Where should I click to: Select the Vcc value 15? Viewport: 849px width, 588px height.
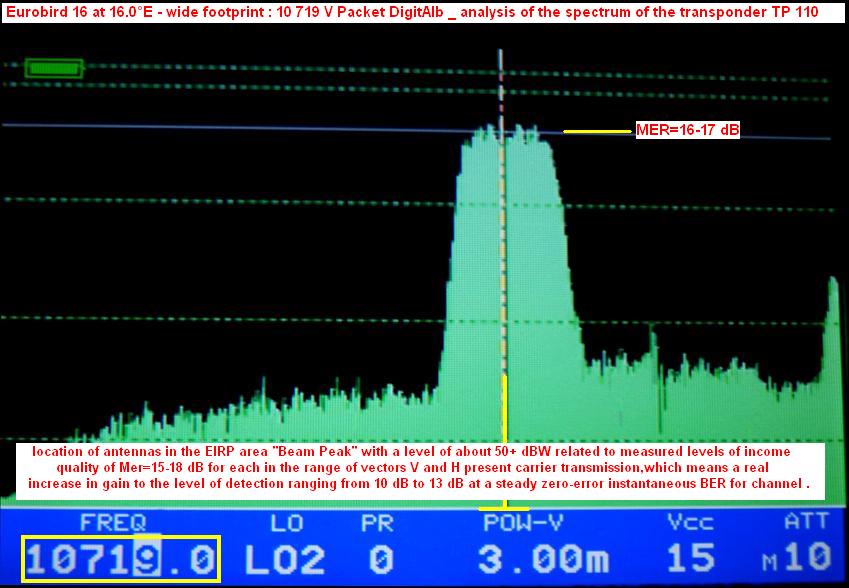tap(691, 559)
